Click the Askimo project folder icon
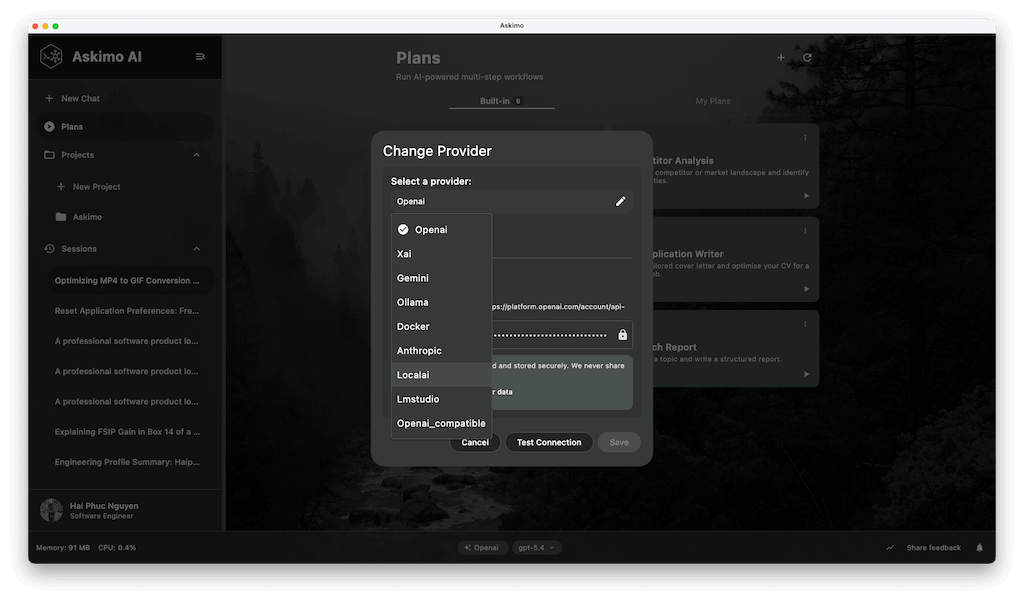Viewport: 1024px width, 601px height. coord(61,217)
